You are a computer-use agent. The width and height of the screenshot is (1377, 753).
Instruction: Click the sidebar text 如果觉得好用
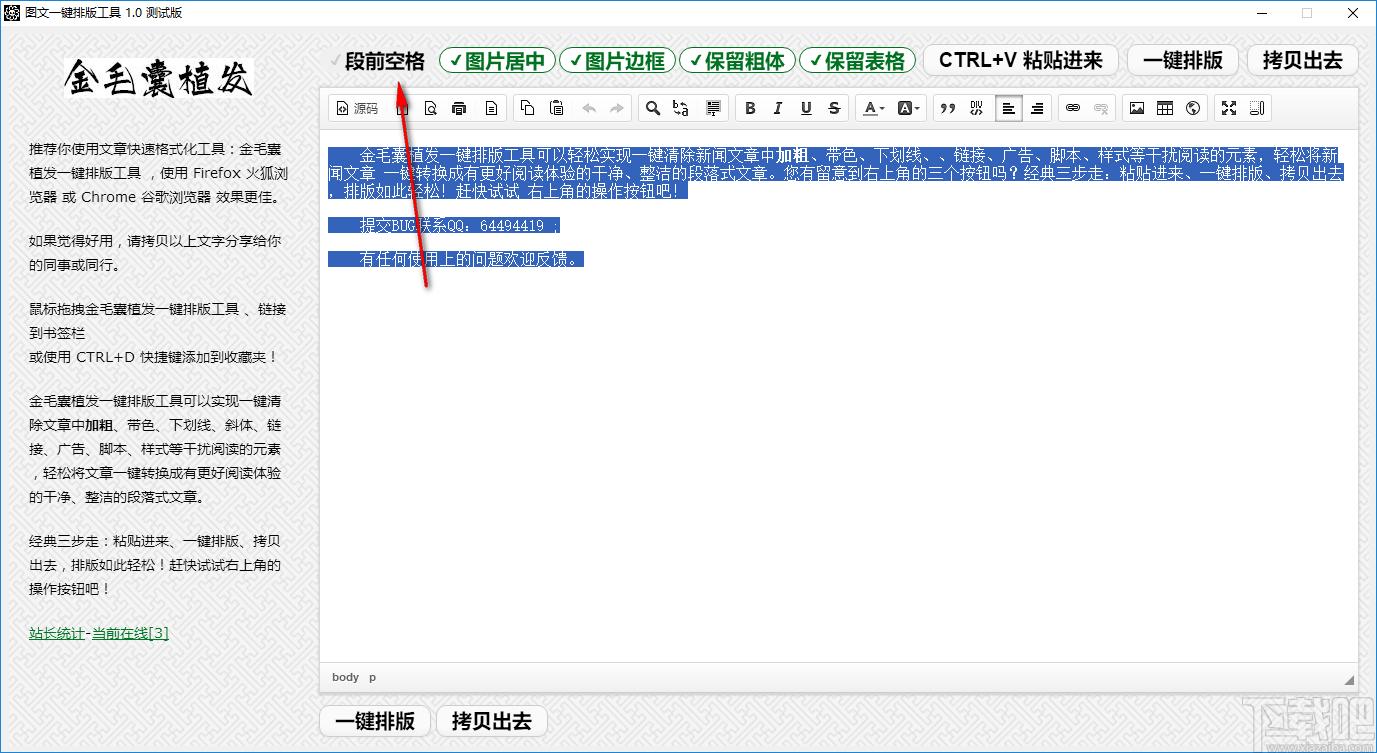[71, 241]
